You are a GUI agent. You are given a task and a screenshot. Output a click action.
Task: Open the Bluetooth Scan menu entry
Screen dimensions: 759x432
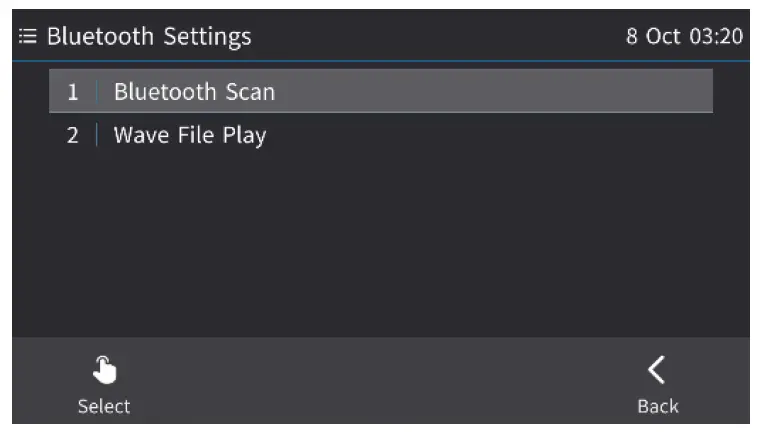(x=194, y=93)
